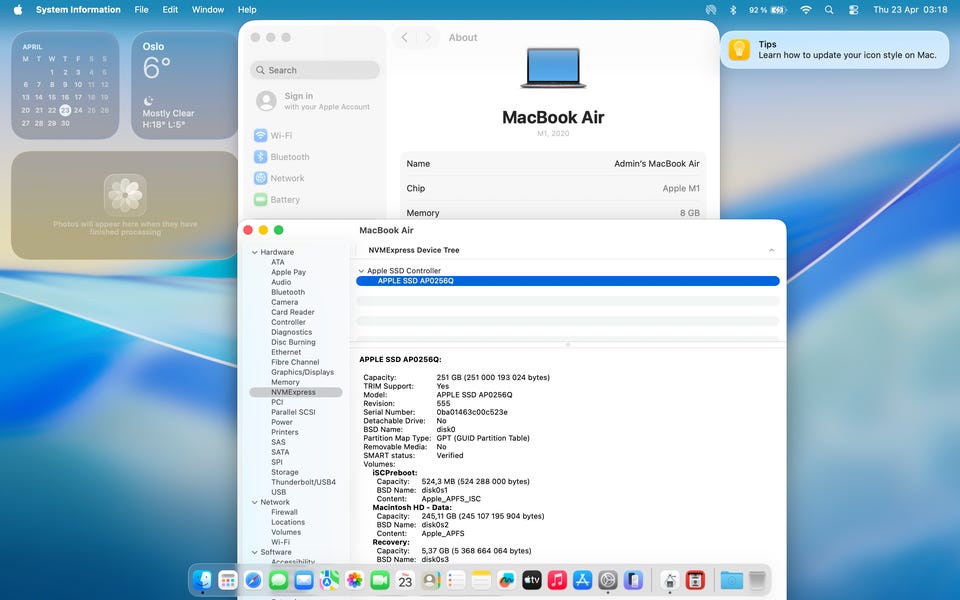The width and height of the screenshot is (960, 600).
Task: Select Memory in the Hardware list
Action: tap(285, 382)
